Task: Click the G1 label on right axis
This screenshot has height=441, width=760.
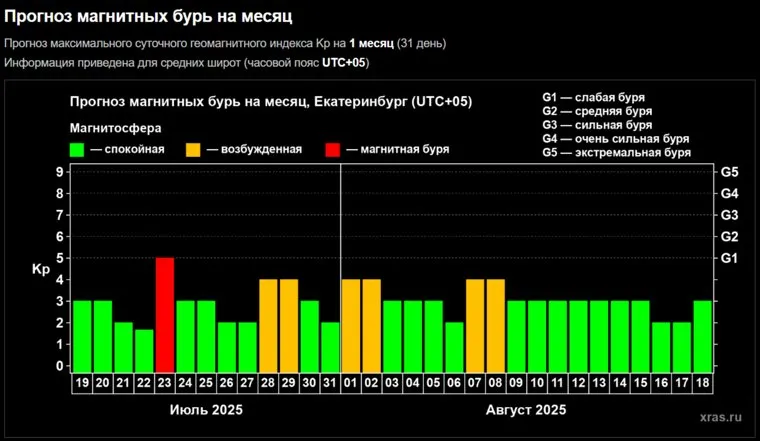Action: 729,258
